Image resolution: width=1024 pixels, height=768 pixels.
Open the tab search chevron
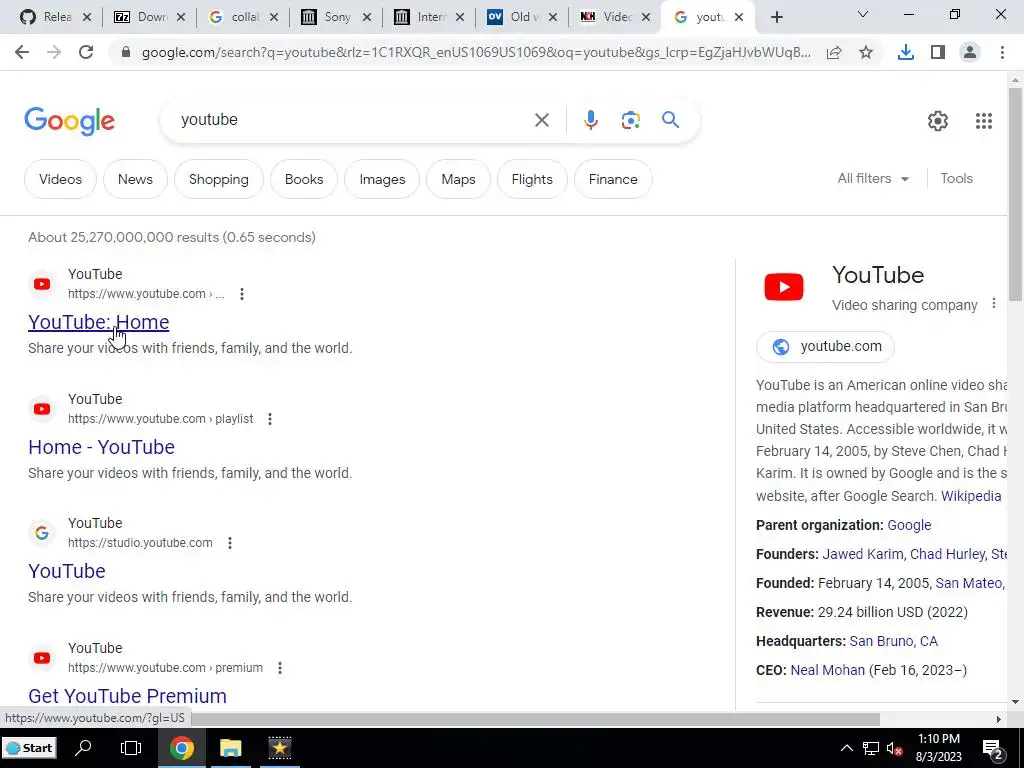[862, 14]
